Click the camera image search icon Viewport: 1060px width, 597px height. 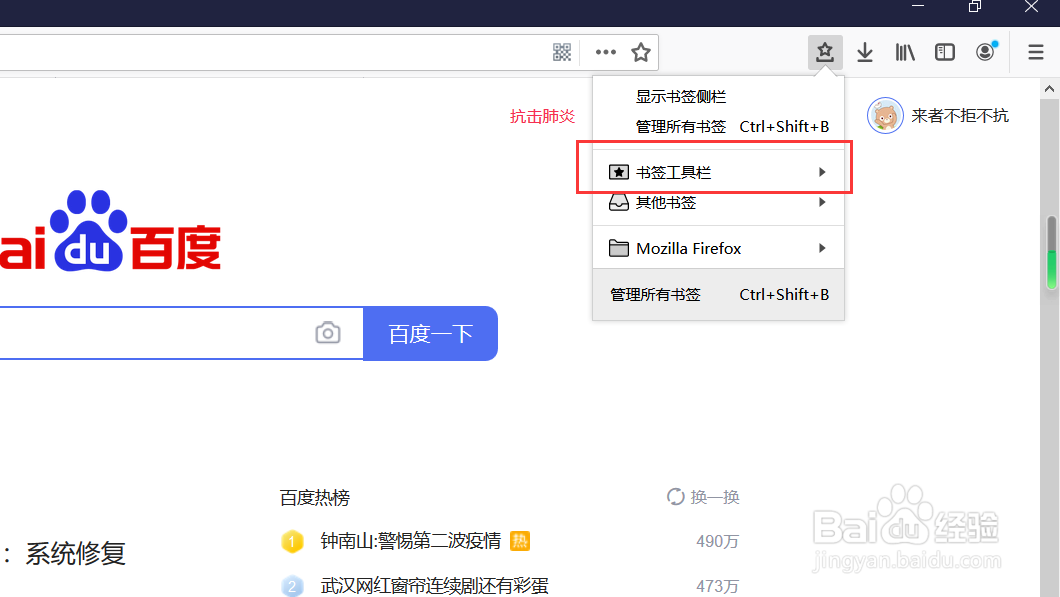point(328,333)
